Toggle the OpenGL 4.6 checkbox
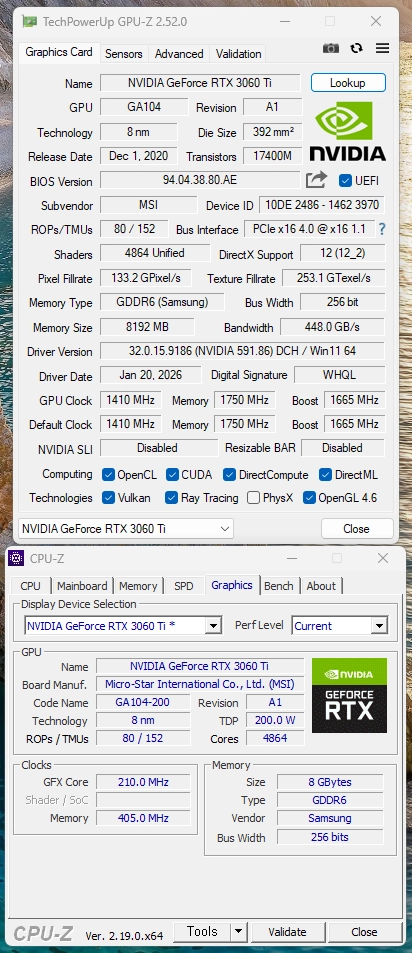The width and height of the screenshot is (412, 953). point(309,498)
